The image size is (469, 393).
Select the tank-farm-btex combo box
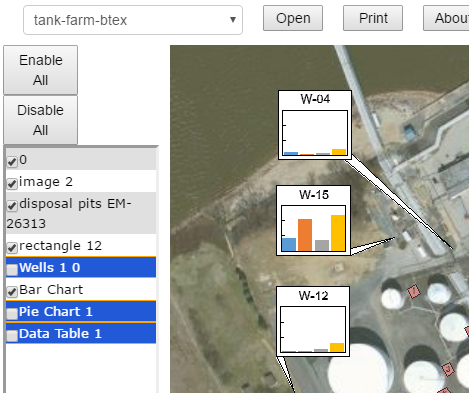[x=133, y=20]
